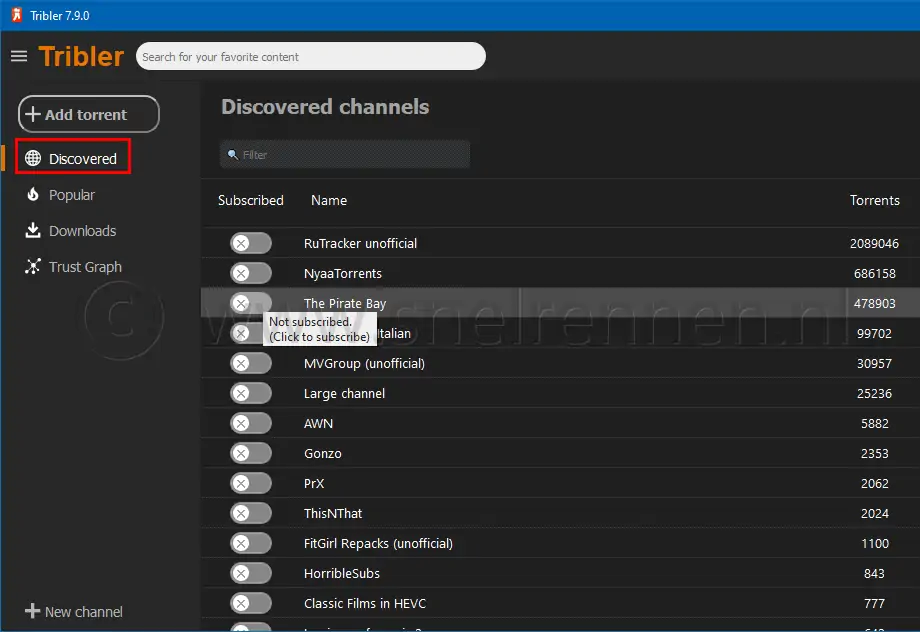This screenshot has height=632, width=920.
Task: Toggle subscription for PrX
Action: click(251, 483)
